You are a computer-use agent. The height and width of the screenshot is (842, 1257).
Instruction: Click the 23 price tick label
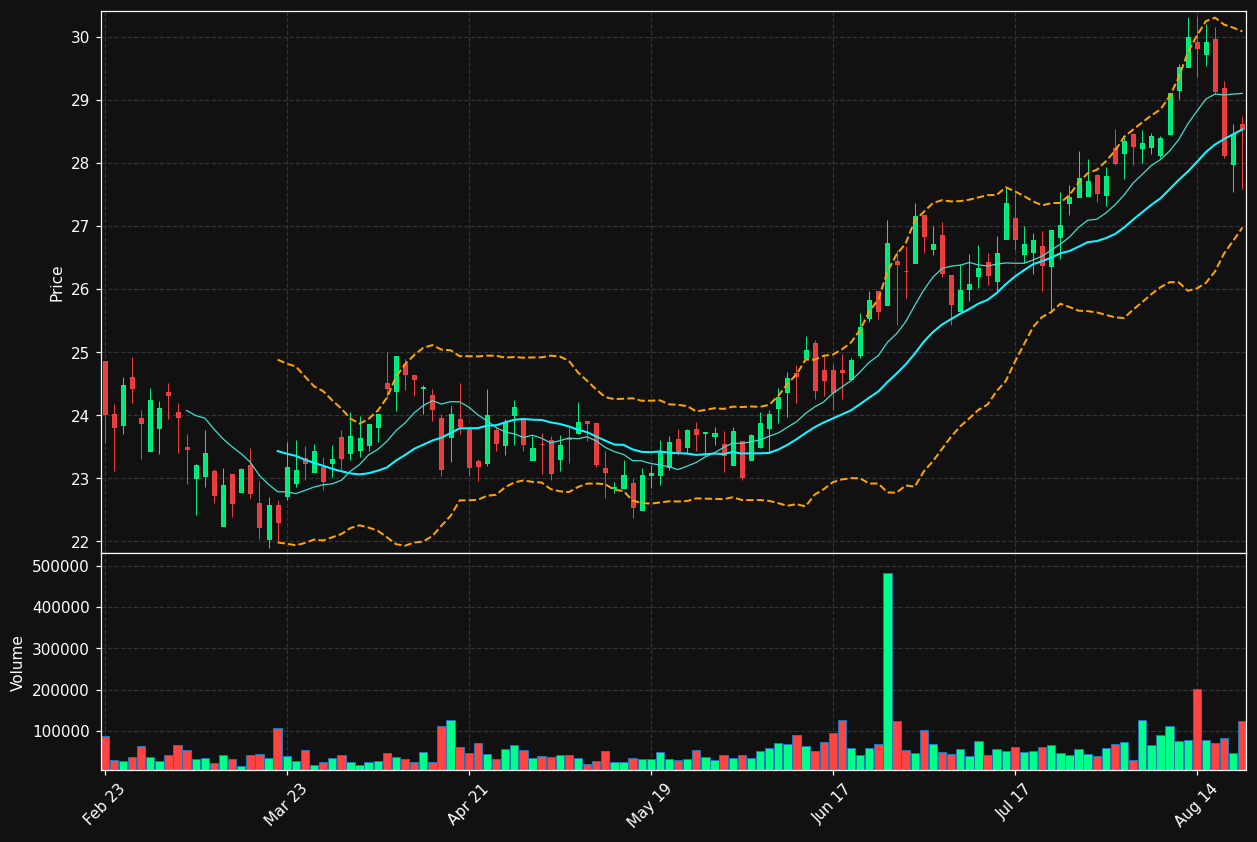tap(80, 479)
